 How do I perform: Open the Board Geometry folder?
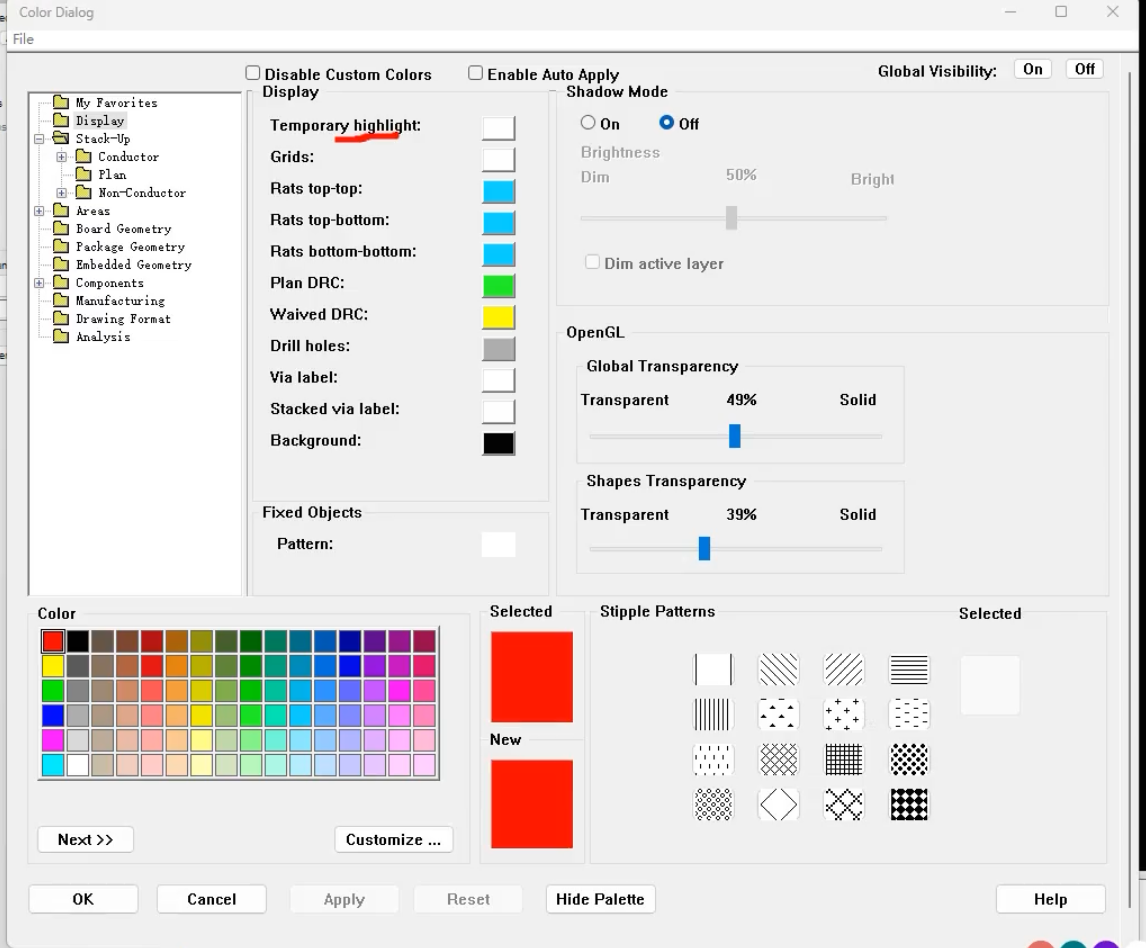(123, 229)
